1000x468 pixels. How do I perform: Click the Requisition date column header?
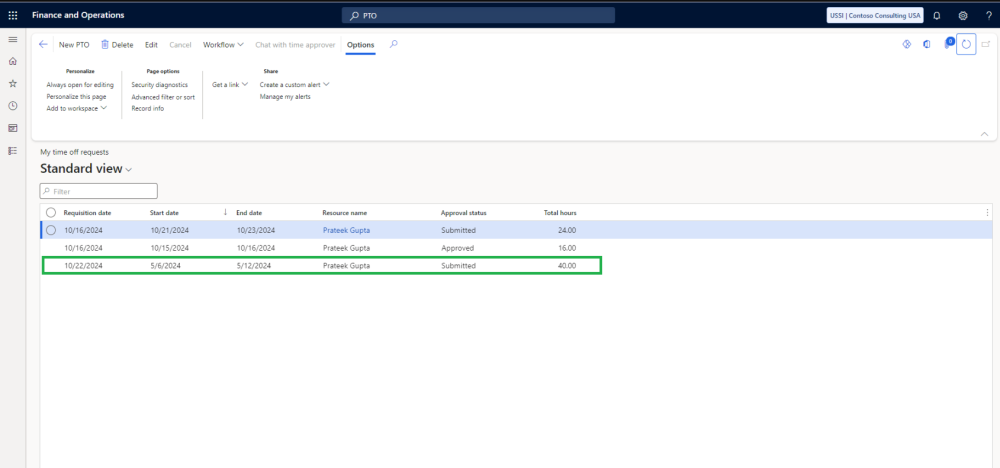pos(87,212)
